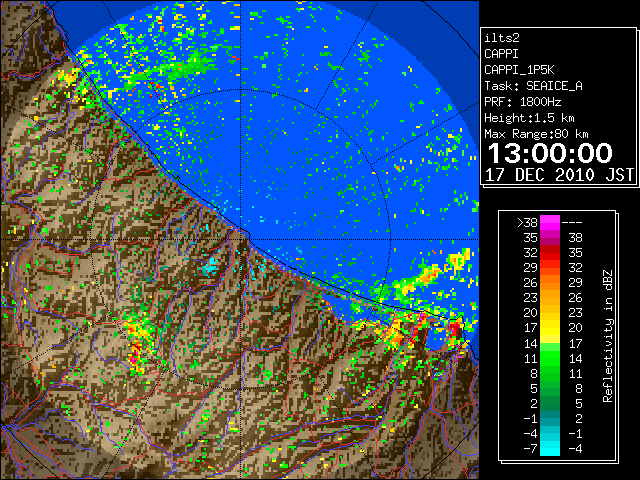Image resolution: width=640 pixels, height=480 pixels.
Task: Select the 'Max Range:80 km' text
Action: point(536,134)
